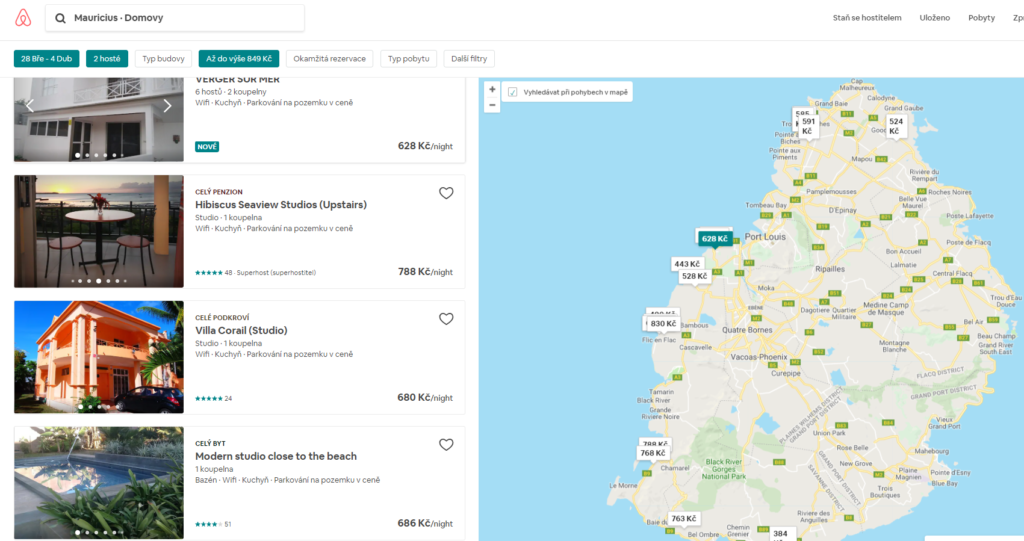Screen dimensions: 1024x541
Task: Open the Uloženo menu item
Action: [934, 18]
